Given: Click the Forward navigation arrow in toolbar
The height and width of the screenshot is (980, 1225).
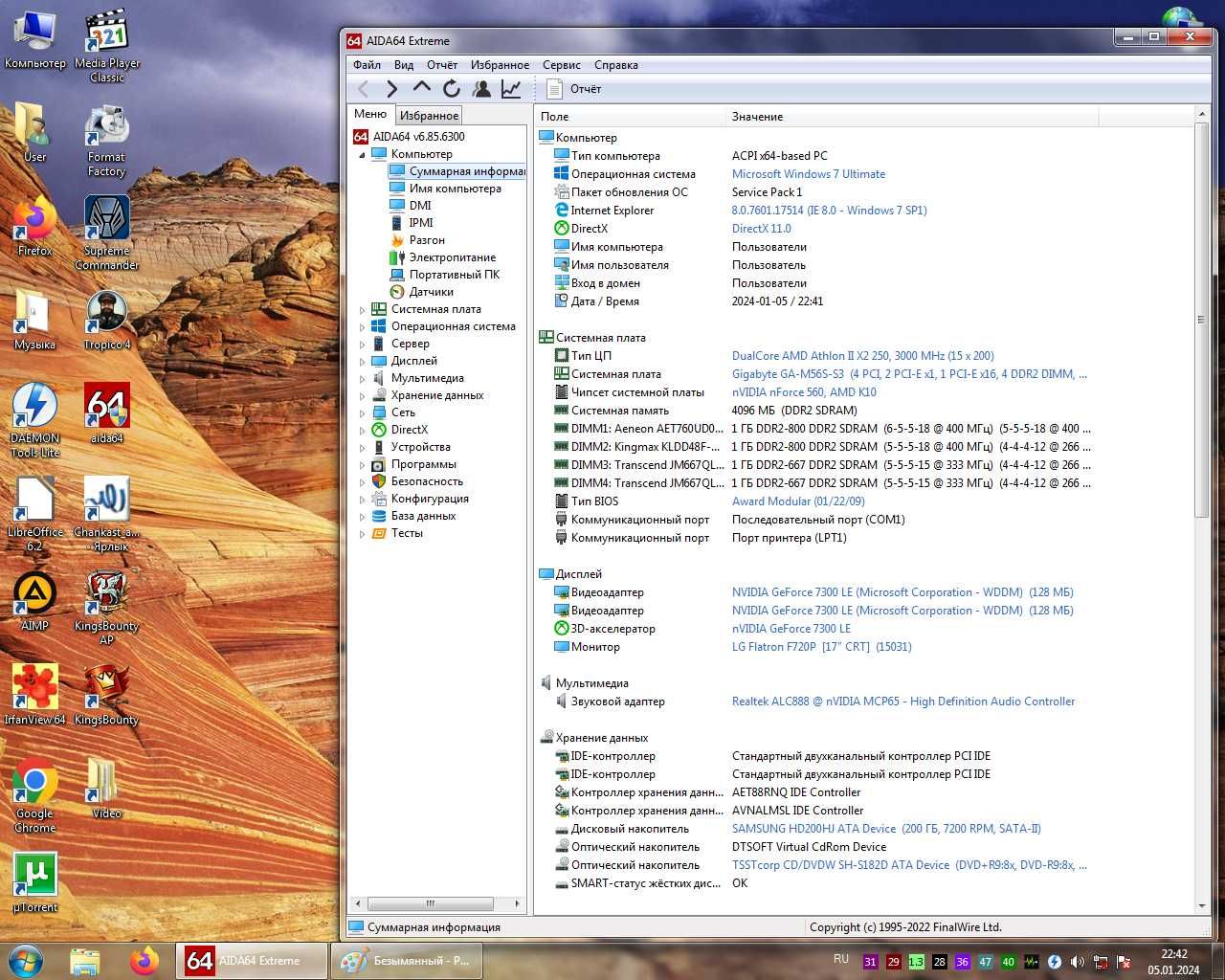Looking at the screenshot, I should tap(391, 89).
